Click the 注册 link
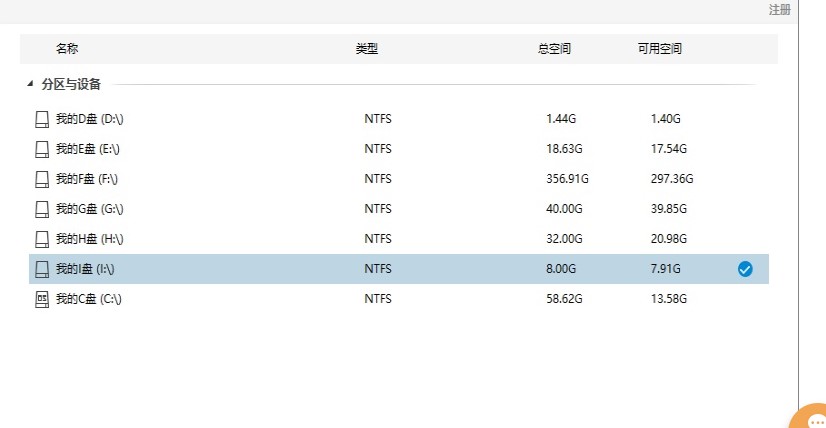Image resolution: width=826 pixels, height=428 pixels. (779, 10)
